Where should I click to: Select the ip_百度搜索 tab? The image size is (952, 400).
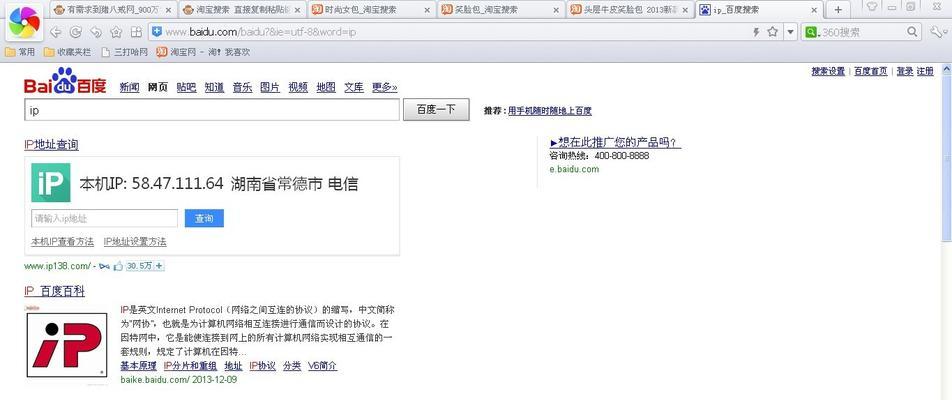coord(759,10)
